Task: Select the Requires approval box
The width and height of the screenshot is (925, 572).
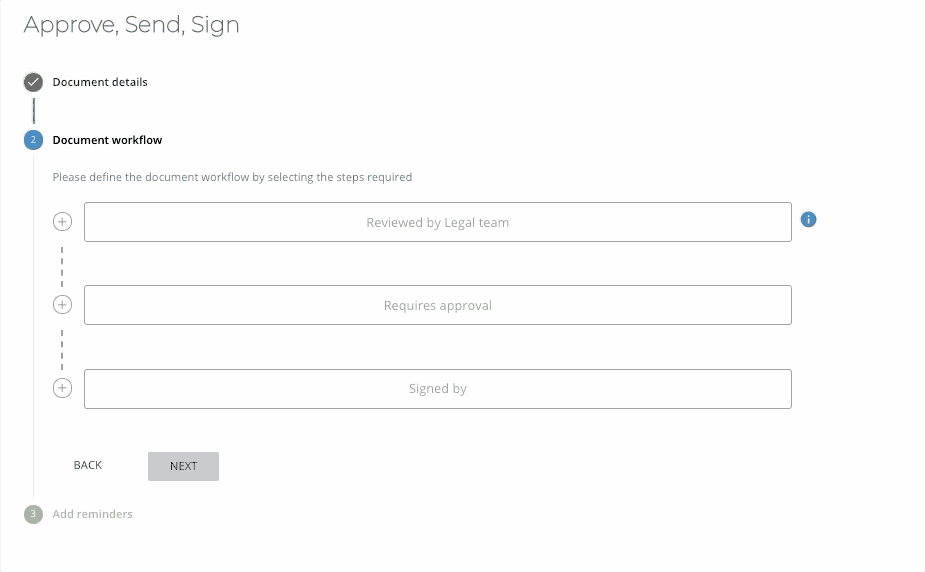Action: 438,305
